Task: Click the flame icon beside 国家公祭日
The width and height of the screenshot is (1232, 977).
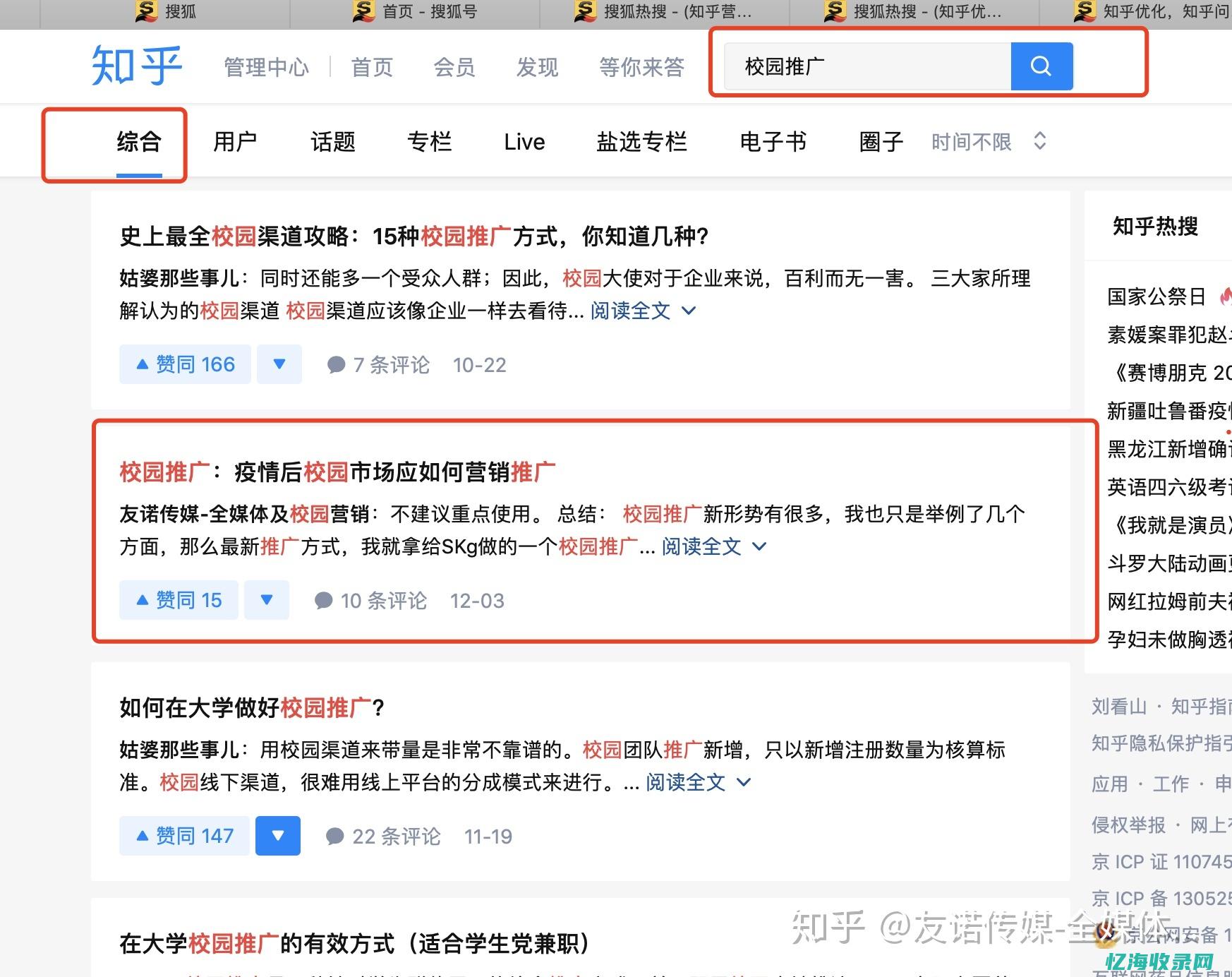Action: click(x=1228, y=296)
